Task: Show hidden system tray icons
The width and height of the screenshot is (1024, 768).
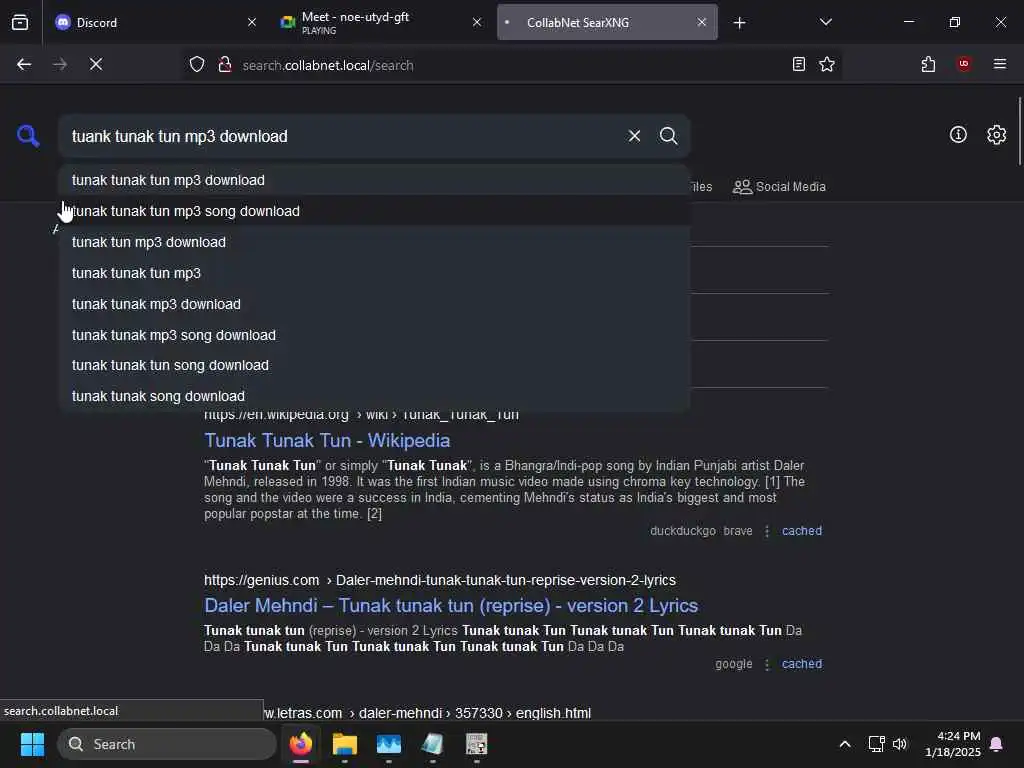Action: (x=844, y=744)
